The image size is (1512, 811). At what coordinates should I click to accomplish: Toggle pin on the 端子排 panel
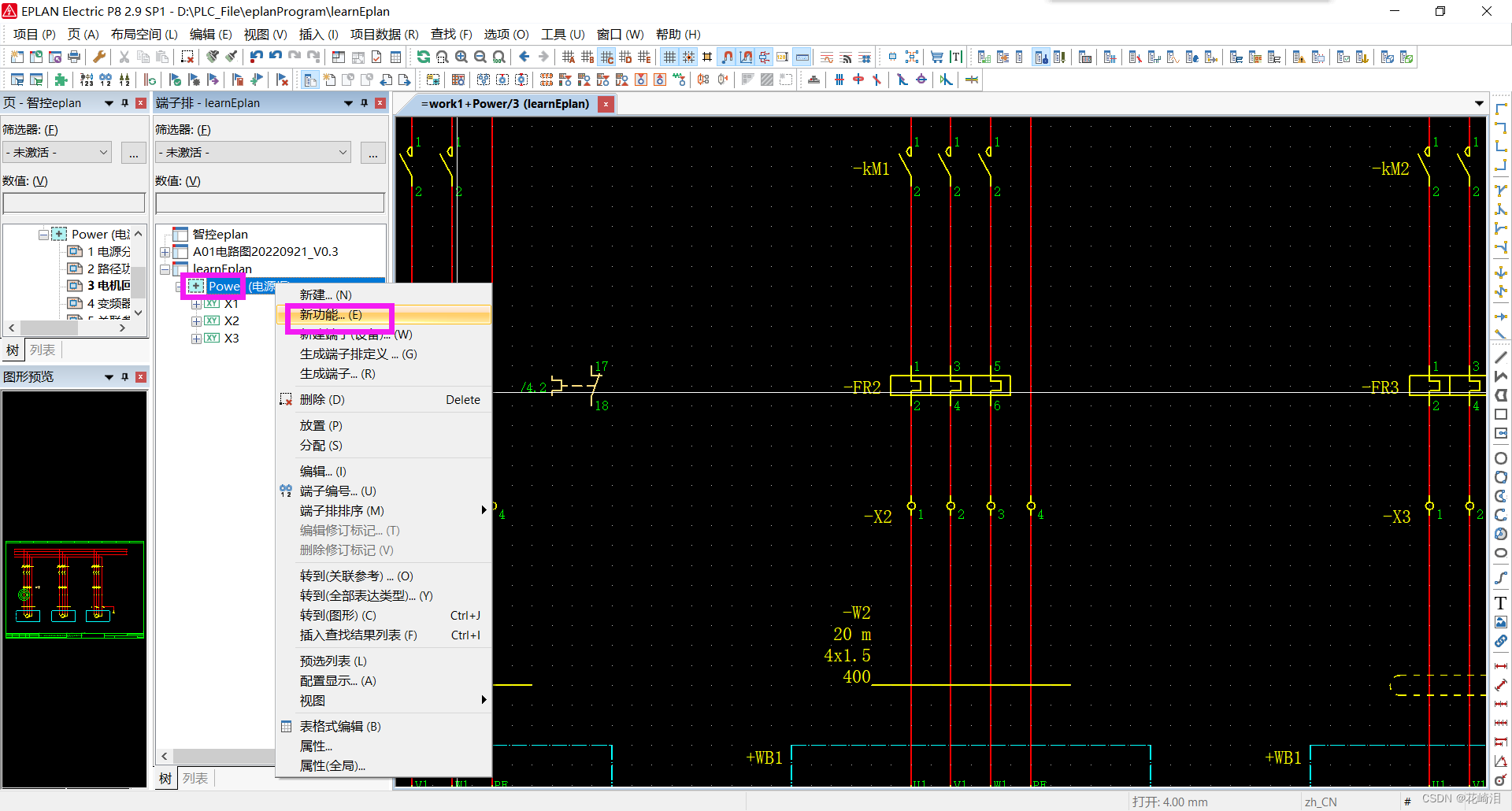click(x=364, y=103)
